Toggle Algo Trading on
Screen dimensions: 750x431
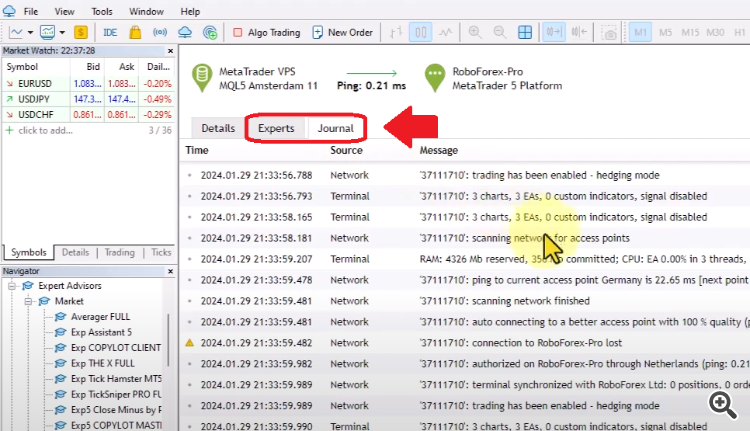point(266,33)
